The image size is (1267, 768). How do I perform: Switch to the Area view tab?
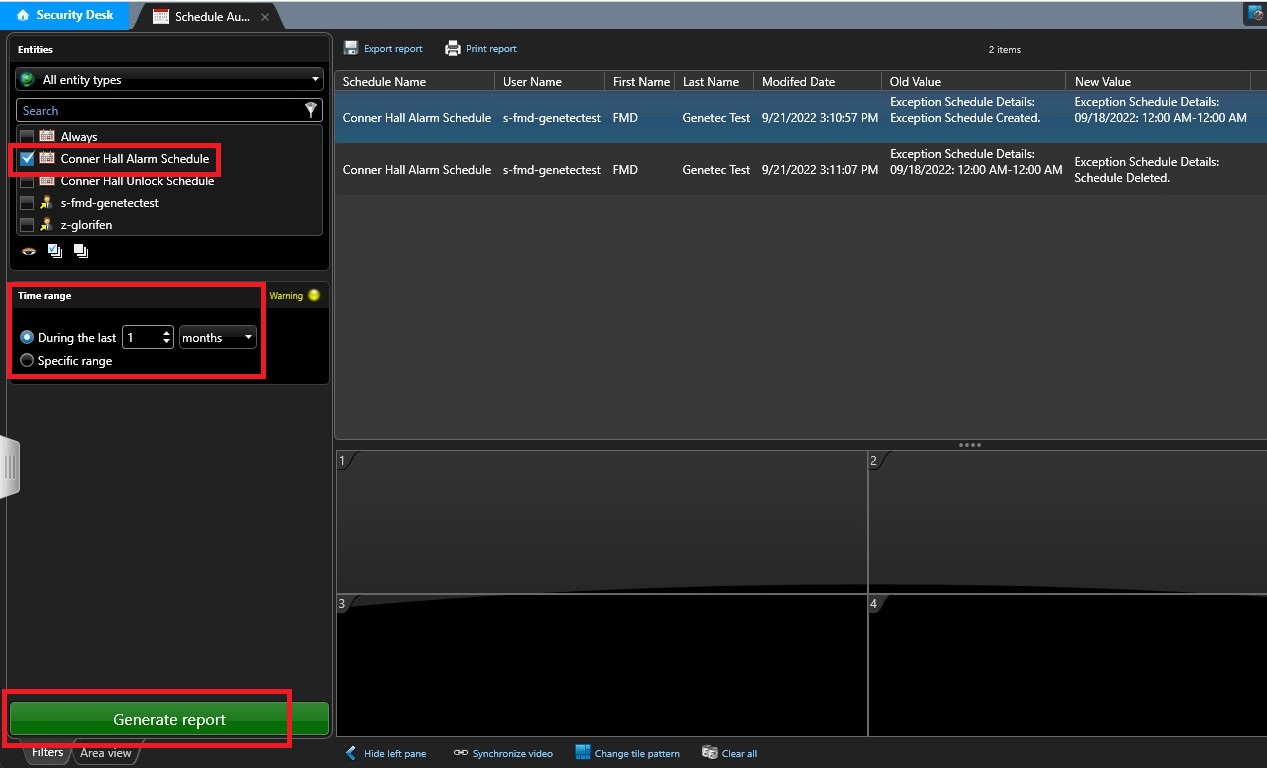(105, 753)
